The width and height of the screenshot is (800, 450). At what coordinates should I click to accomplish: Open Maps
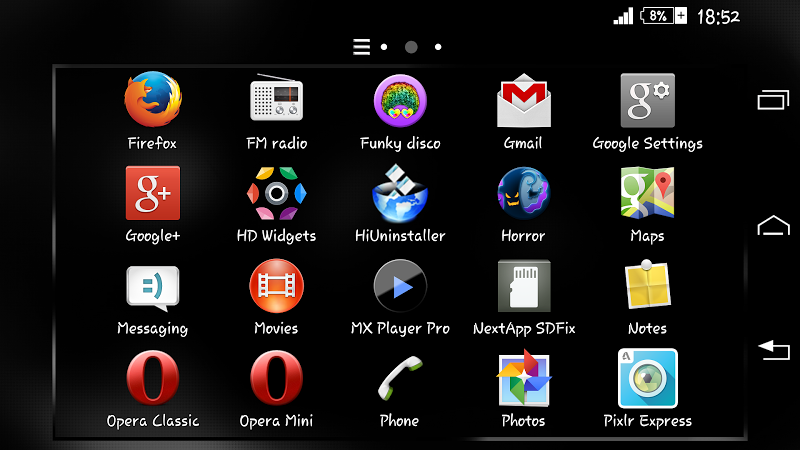(647, 193)
